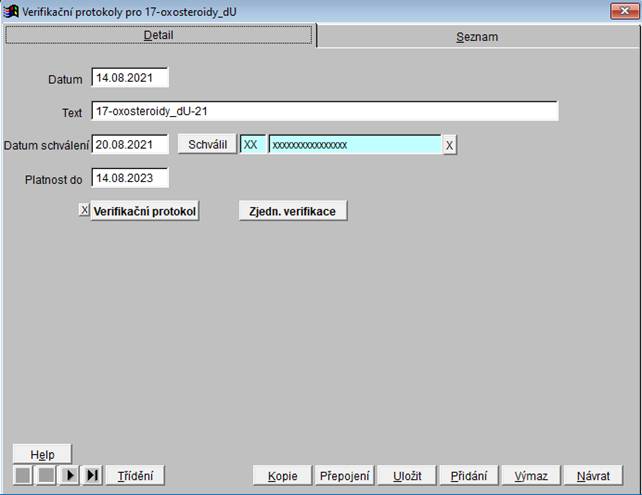Jump to the last record arrow
This screenshot has width=642, height=495.
[x=92, y=476]
